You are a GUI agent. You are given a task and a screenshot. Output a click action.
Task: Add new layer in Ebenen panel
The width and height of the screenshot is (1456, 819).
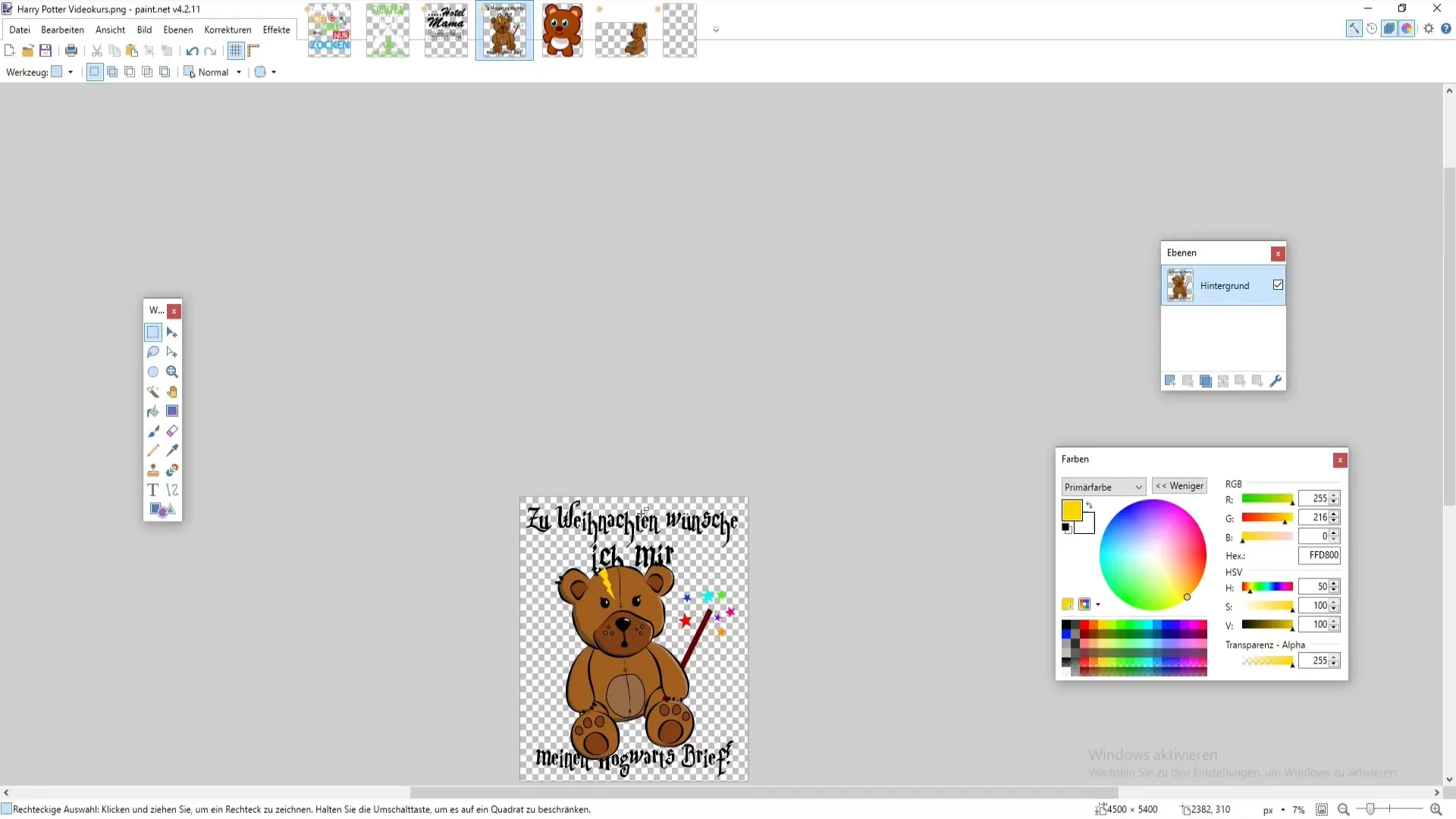coord(1170,381)
